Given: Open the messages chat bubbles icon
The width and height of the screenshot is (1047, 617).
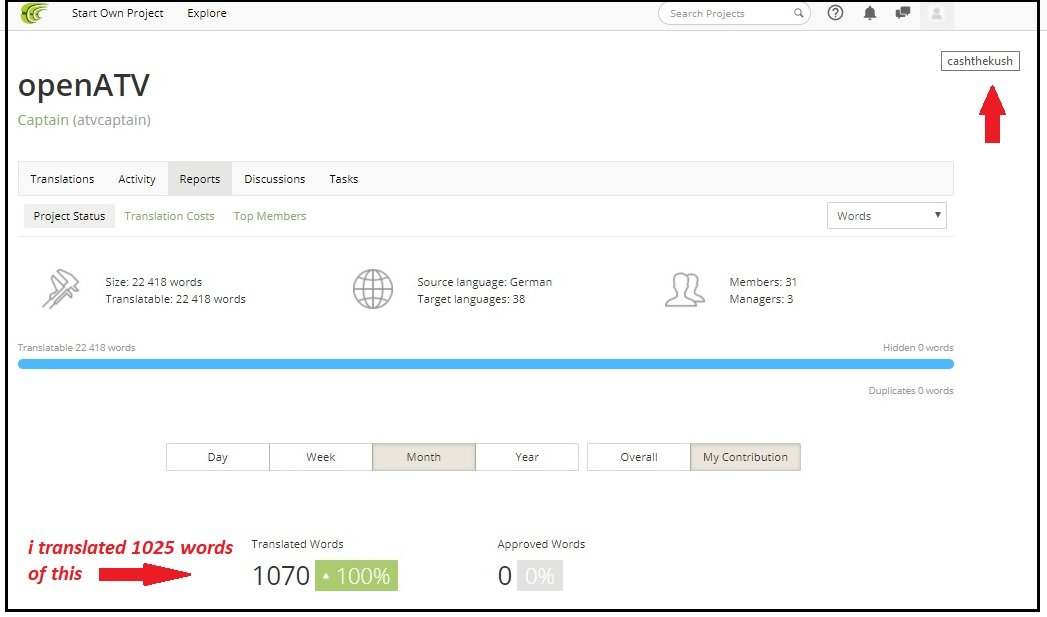Looking at the screenshot, I should [903, 13].
